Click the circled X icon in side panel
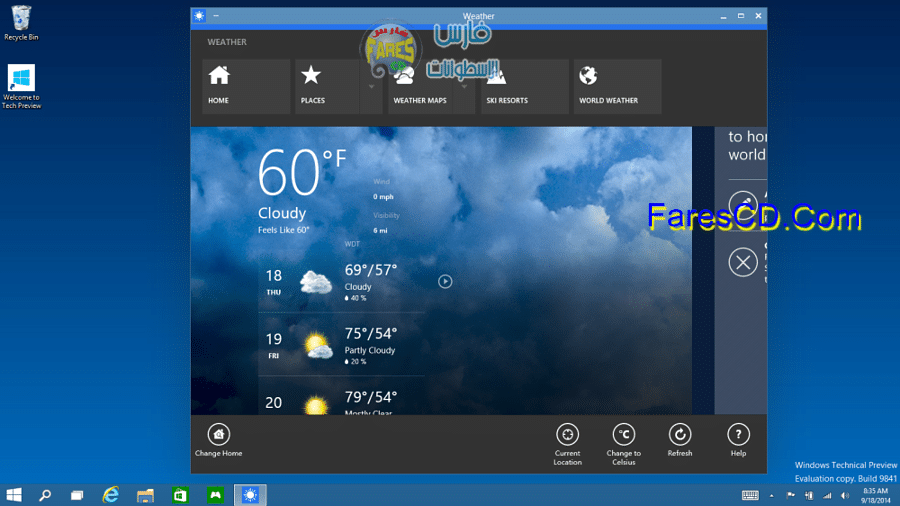Screen dimensions: 900x506 (x=743, y=262)
